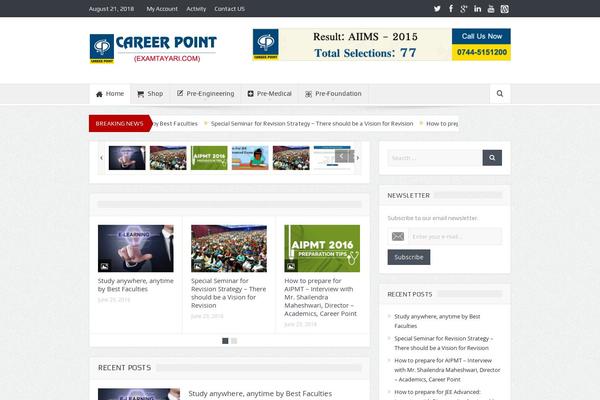This screenshot has height=400, width=600.
Task: Open the E-Learning image in bottom Recent Posts list
Action: click(x=139, y=394)
